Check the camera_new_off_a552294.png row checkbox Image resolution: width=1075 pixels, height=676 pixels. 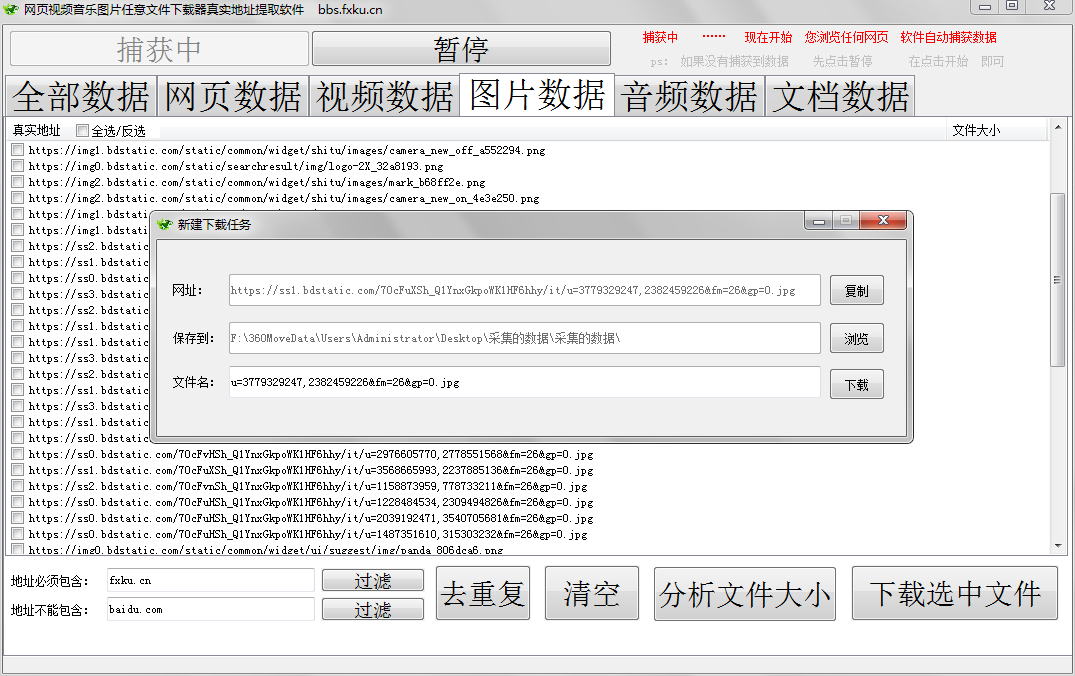pos(17,150)
